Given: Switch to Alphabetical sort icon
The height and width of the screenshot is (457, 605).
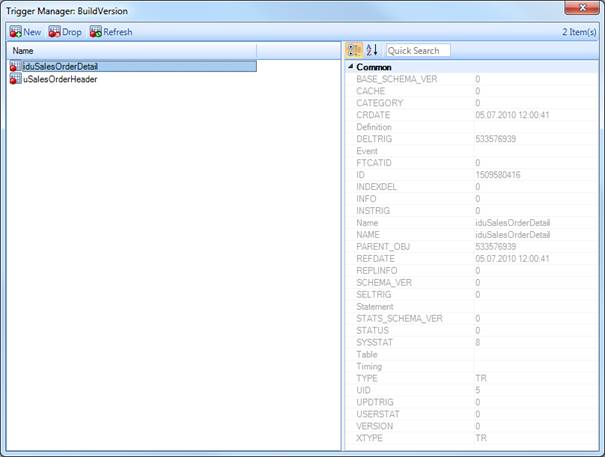Looking at the screenshot, I should pos(372,50).
